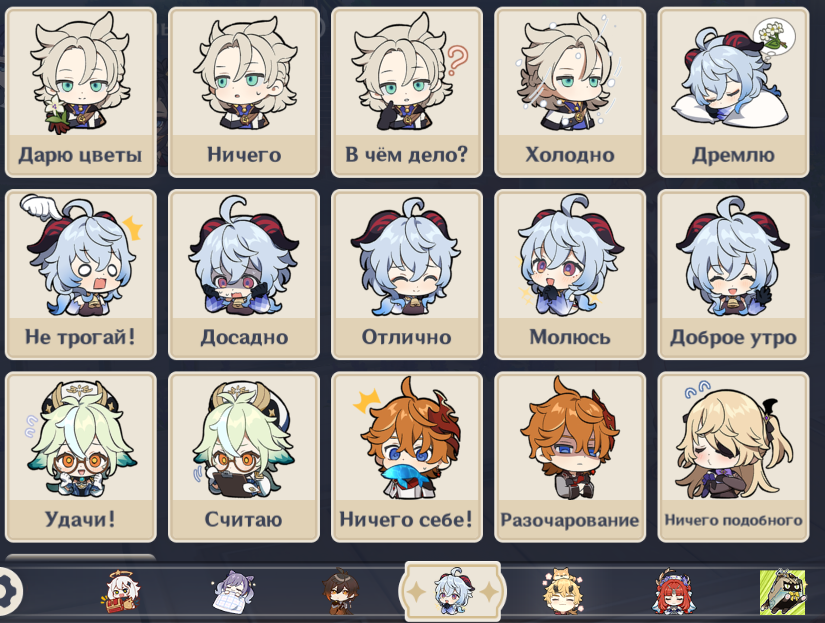The width and height of the screenshot is (825, 623).
Task: Send the "Ничего подобного" Fischl sticker
Action: coord(733,457)
